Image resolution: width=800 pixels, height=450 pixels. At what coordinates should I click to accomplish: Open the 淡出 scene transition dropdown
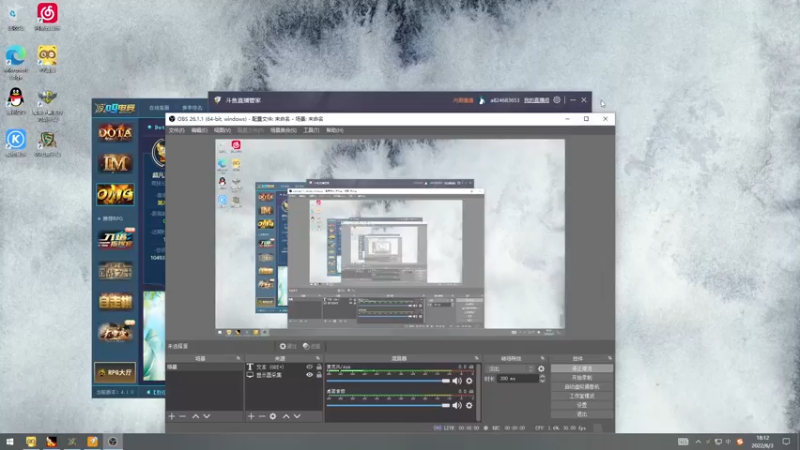[x=510, y=368]
